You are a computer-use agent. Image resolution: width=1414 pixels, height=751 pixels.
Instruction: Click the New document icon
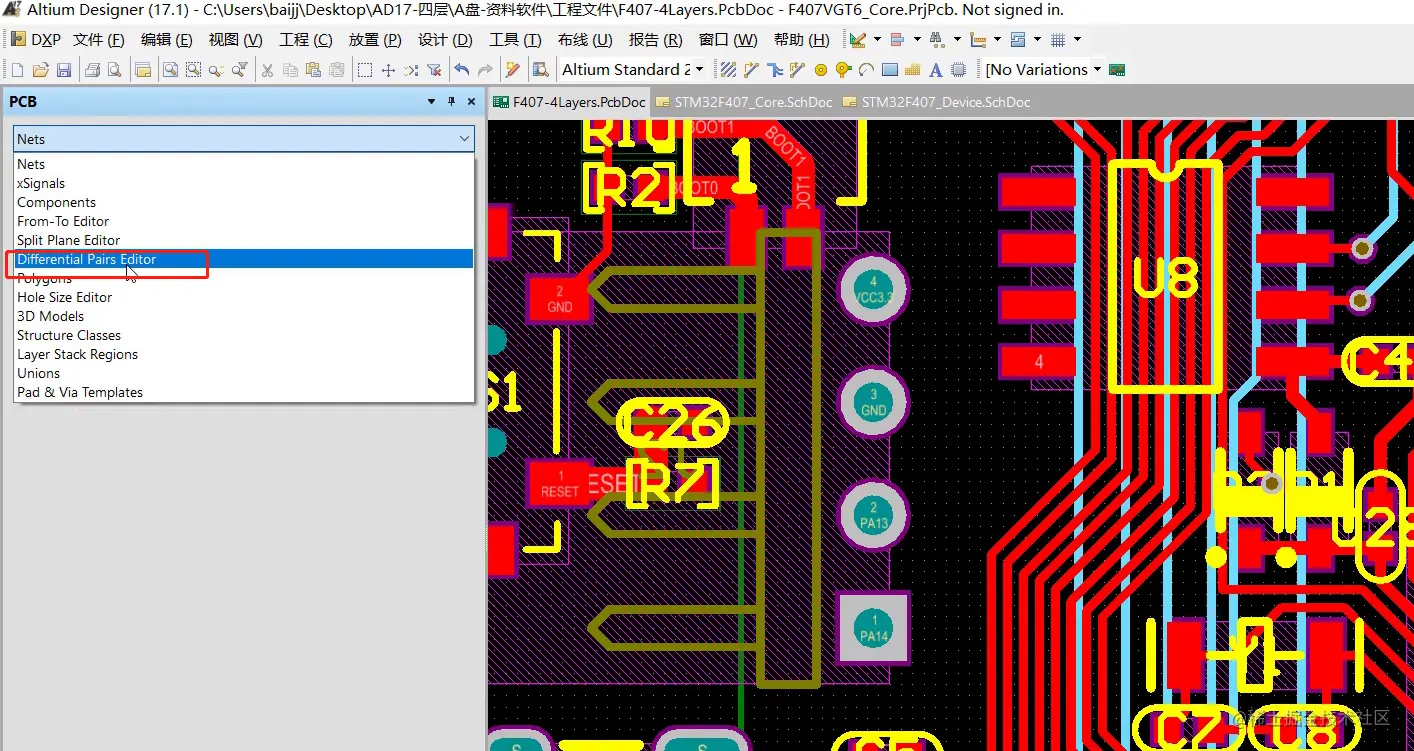(17, 70)
